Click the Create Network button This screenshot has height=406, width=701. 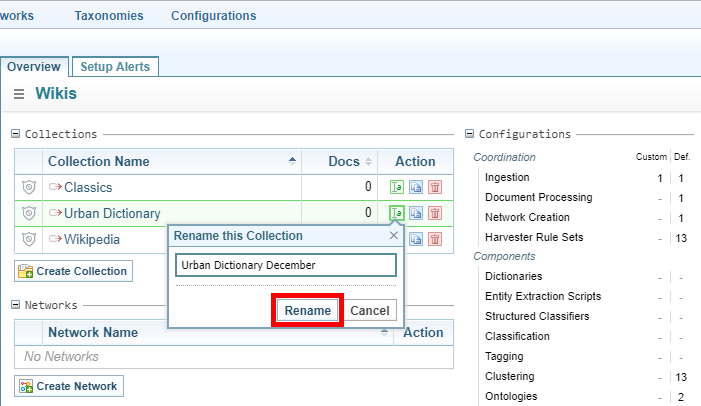(69, 386)
